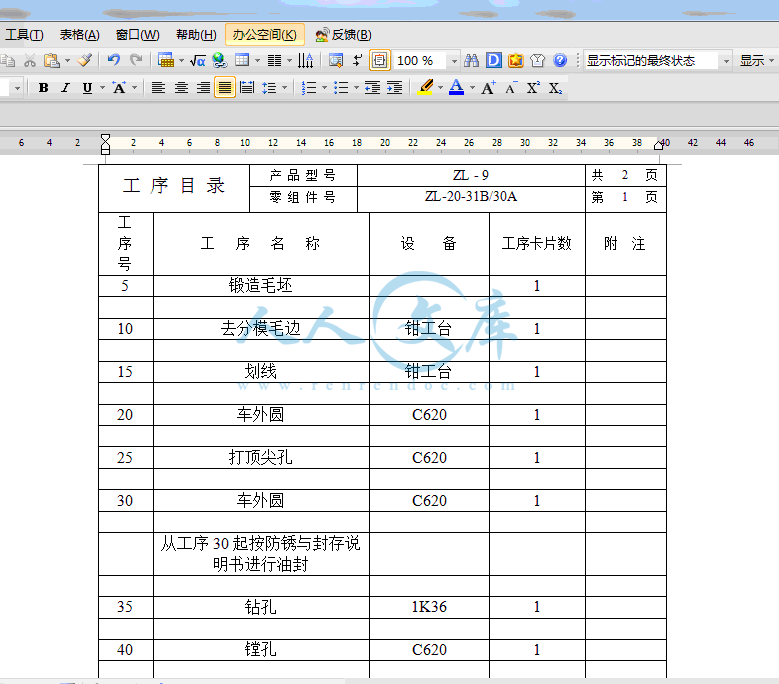The width and height of the screenshot is (779, 684).
Task: Click the orange star icon
Action: coord(516,61)
